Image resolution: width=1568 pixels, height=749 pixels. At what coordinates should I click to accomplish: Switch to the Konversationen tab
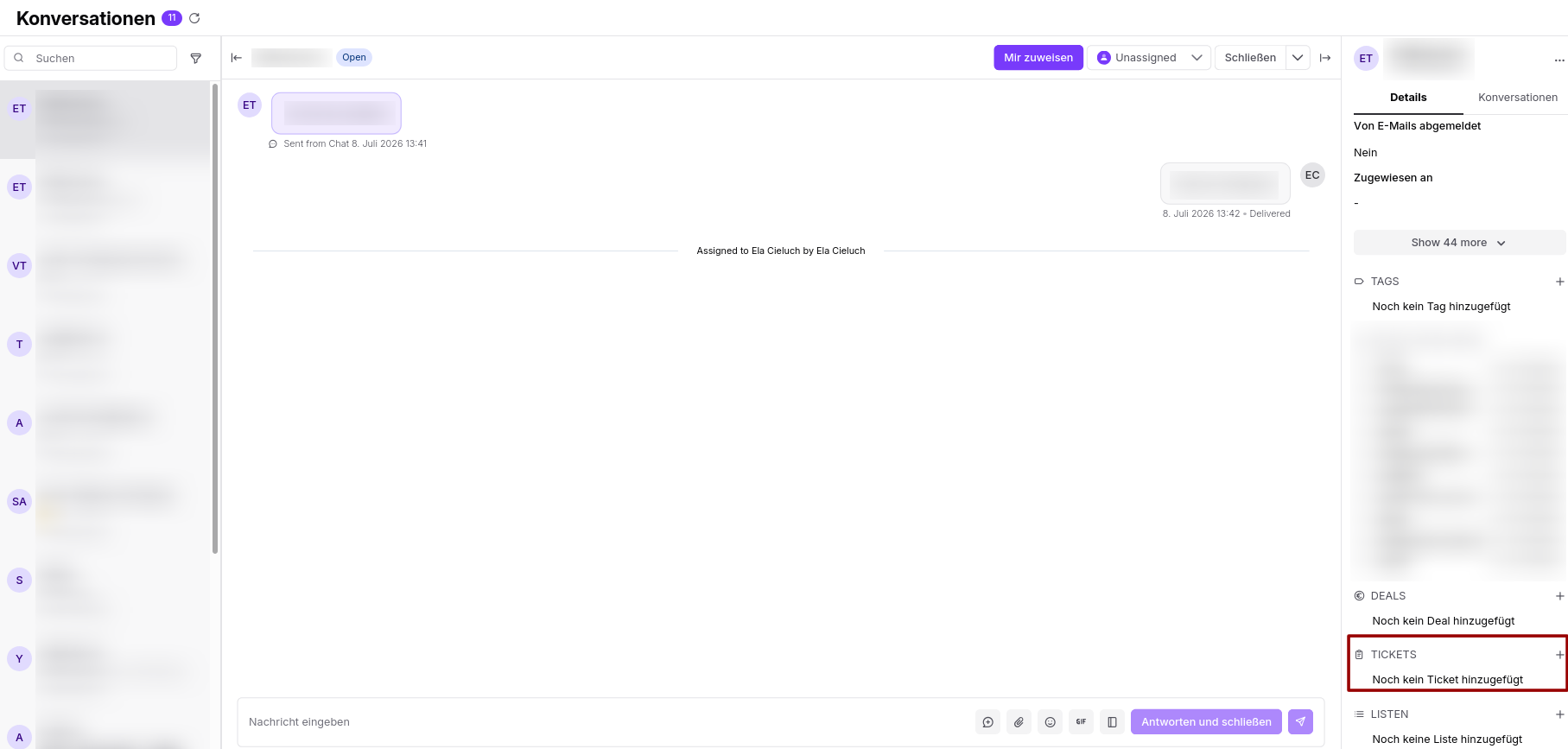tap(1517, 98)
